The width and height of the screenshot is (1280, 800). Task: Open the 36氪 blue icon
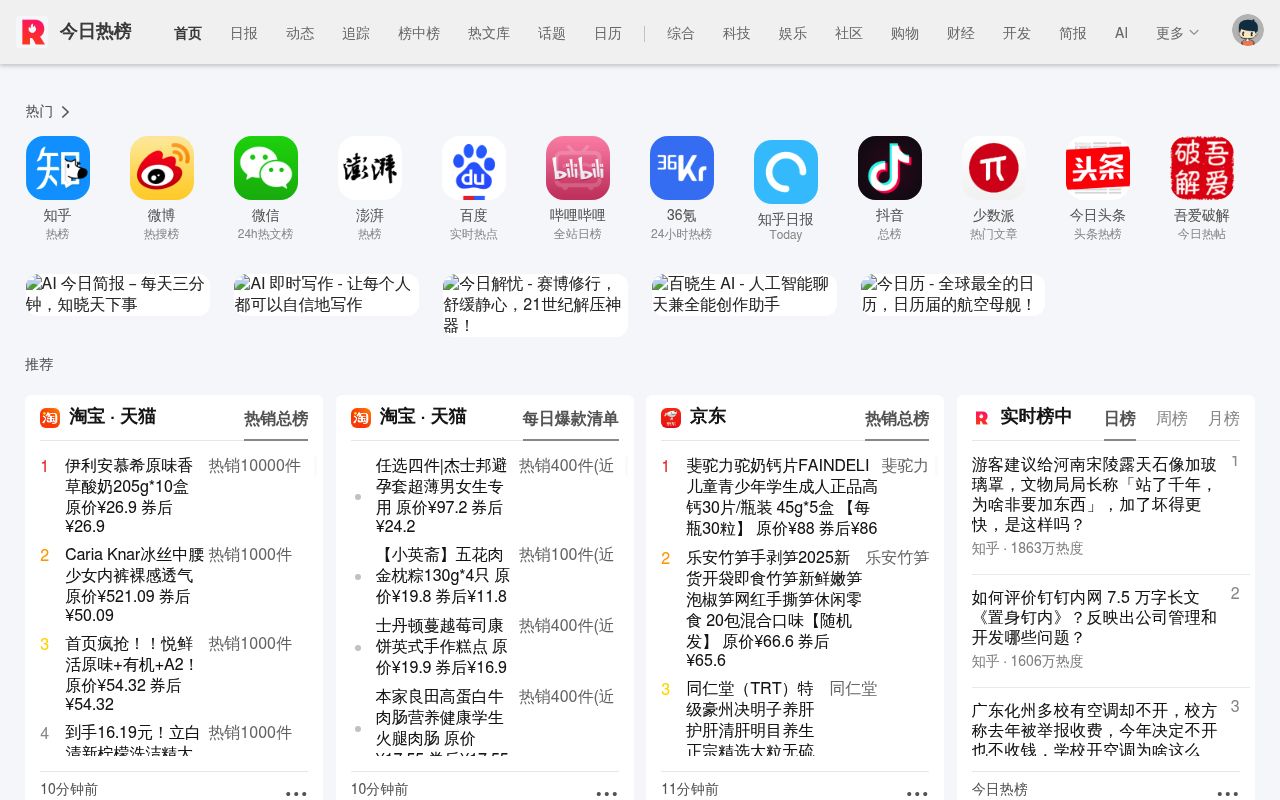(682, 168)
